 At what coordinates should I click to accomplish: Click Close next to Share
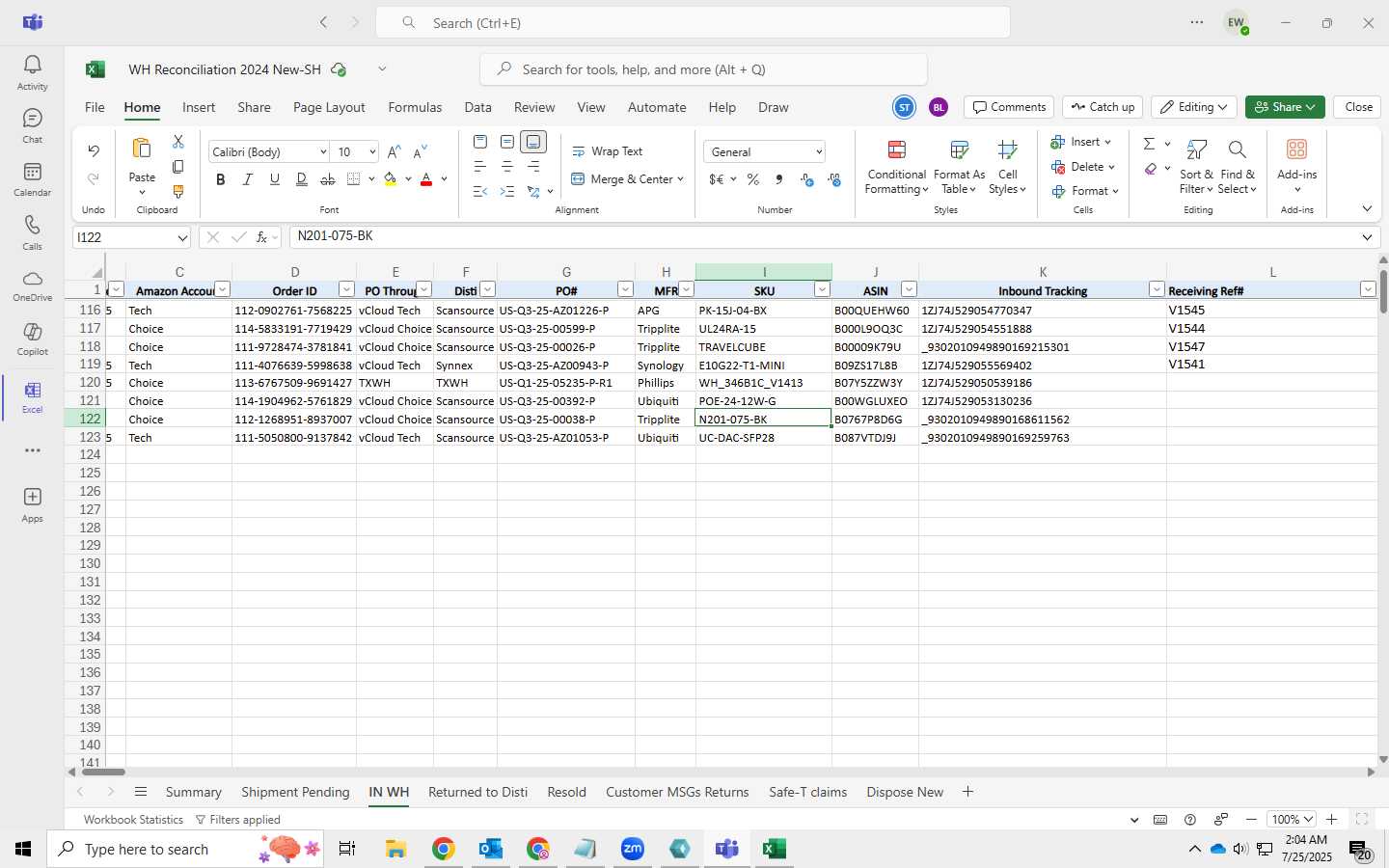pyautogui.click(x=1358, y=107)
